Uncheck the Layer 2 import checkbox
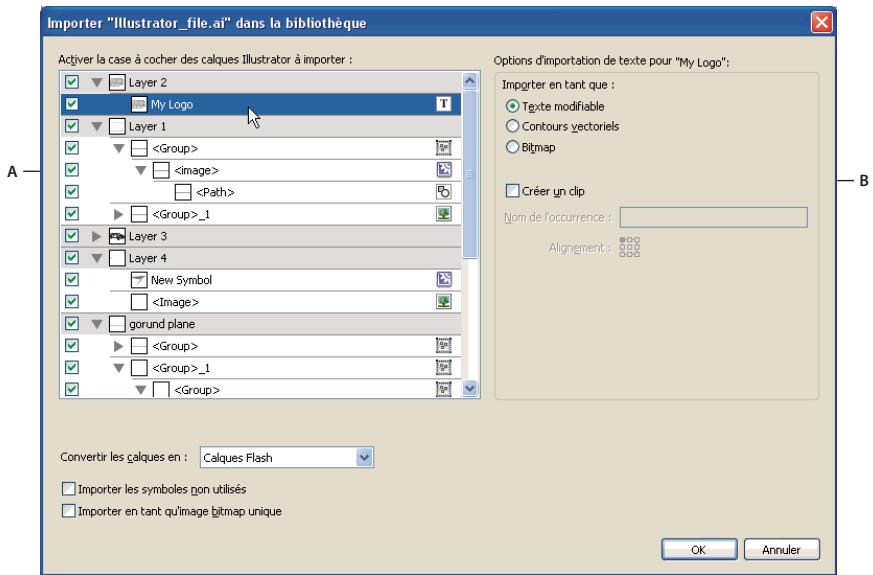Image resolution: width=873 pixels, height=575 pixels. pos(71,82)
